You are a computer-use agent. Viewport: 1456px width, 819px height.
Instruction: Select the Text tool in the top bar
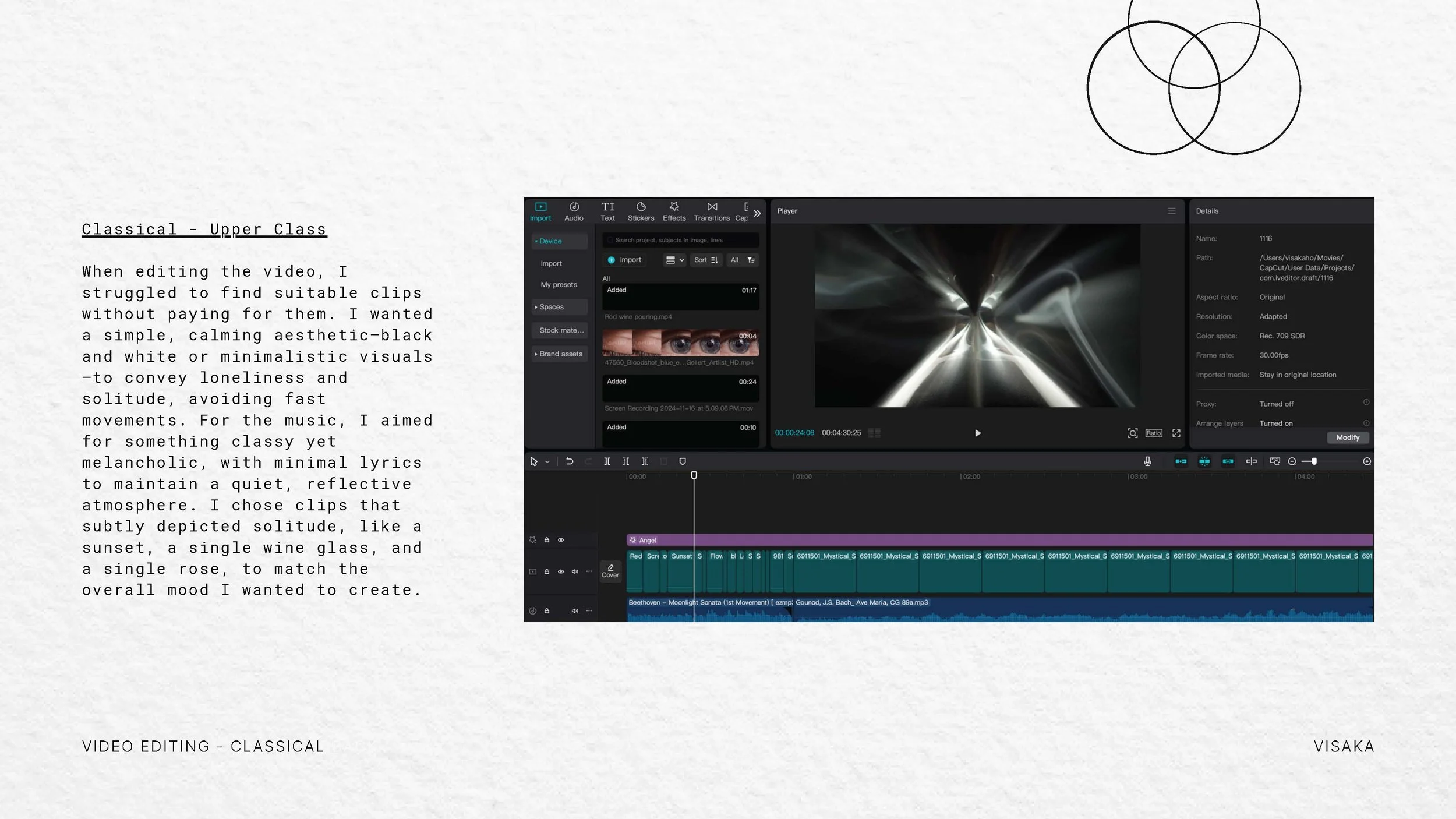[607, 211]
